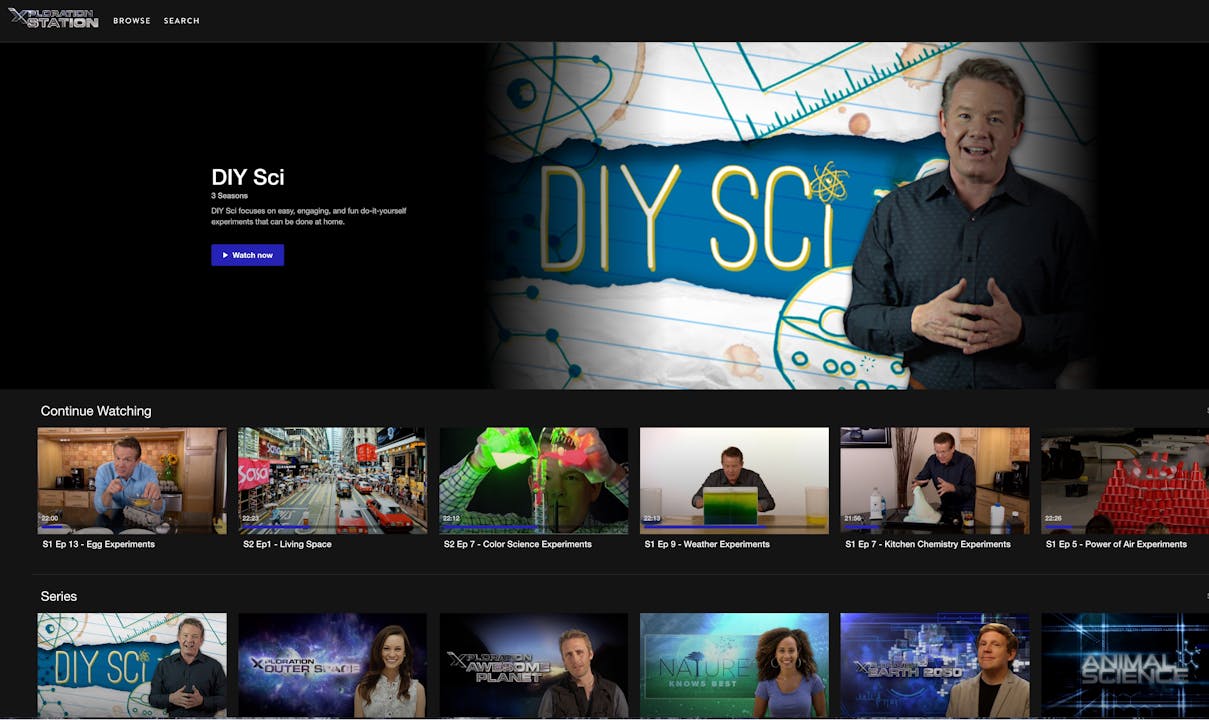Click the Watch now button for DIY Sci
This screenshot has height=720, width=1209.
247,255
